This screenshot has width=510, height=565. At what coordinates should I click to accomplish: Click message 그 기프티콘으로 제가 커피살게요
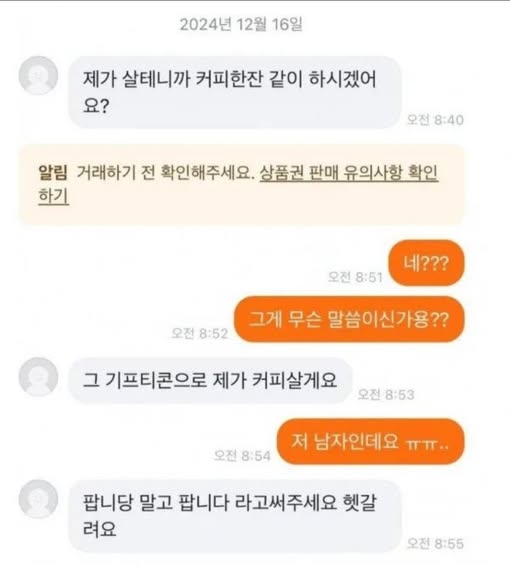point(210,381)
